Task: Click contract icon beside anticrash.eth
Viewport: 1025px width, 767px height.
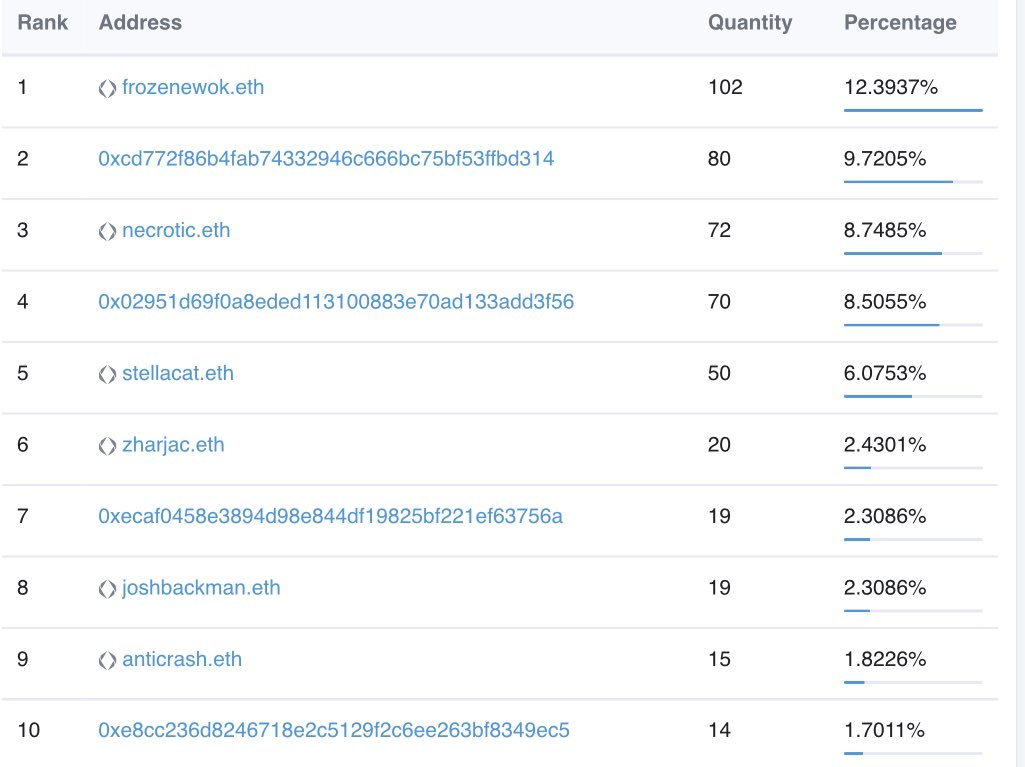Action: point(107,660)
